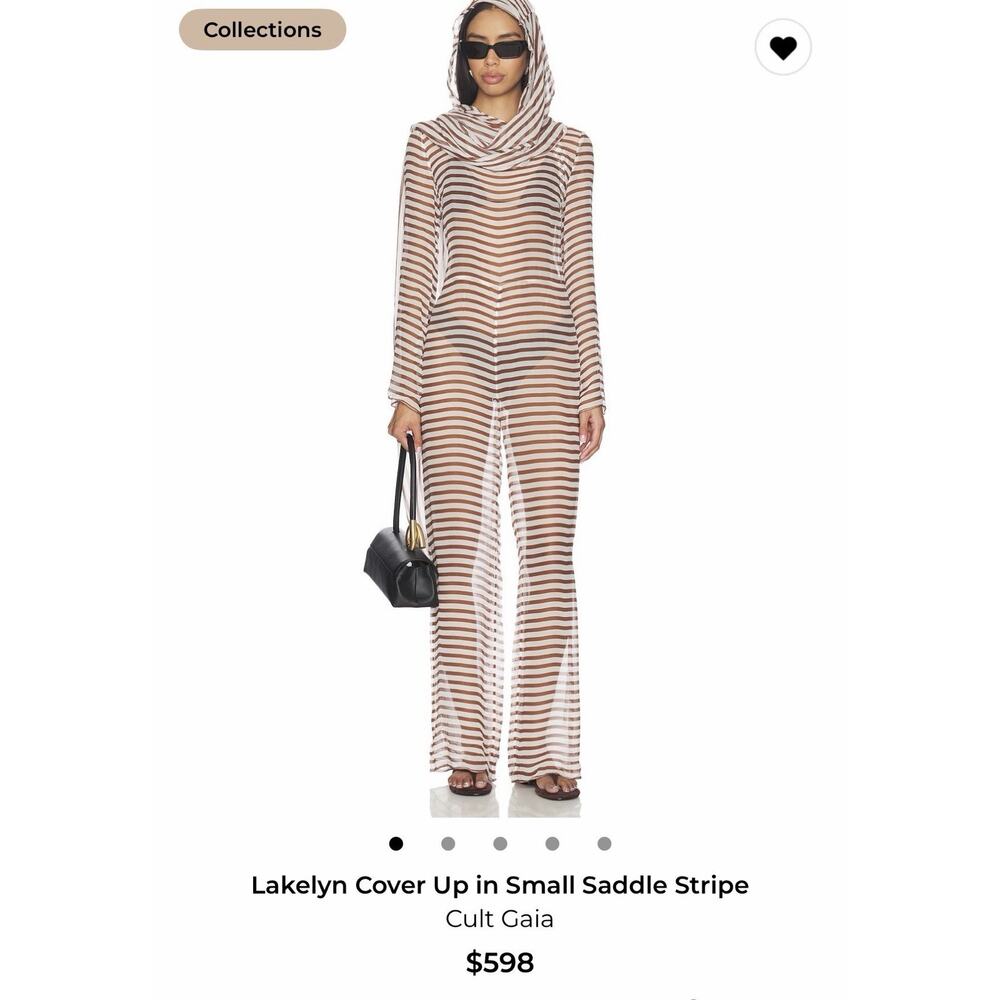Select the first black carousel dot

[396, 844]
